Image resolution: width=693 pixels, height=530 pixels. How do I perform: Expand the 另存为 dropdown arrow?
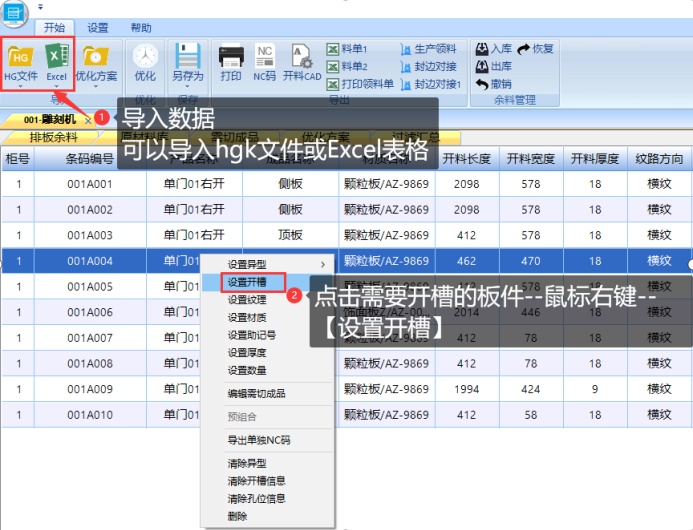(x=188, y=87)
